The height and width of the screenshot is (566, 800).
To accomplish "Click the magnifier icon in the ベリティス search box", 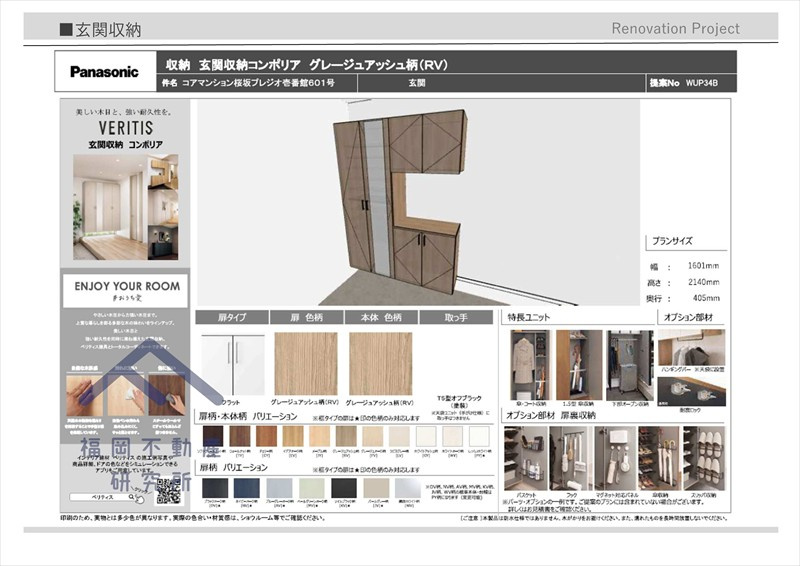I will point(132,497).
